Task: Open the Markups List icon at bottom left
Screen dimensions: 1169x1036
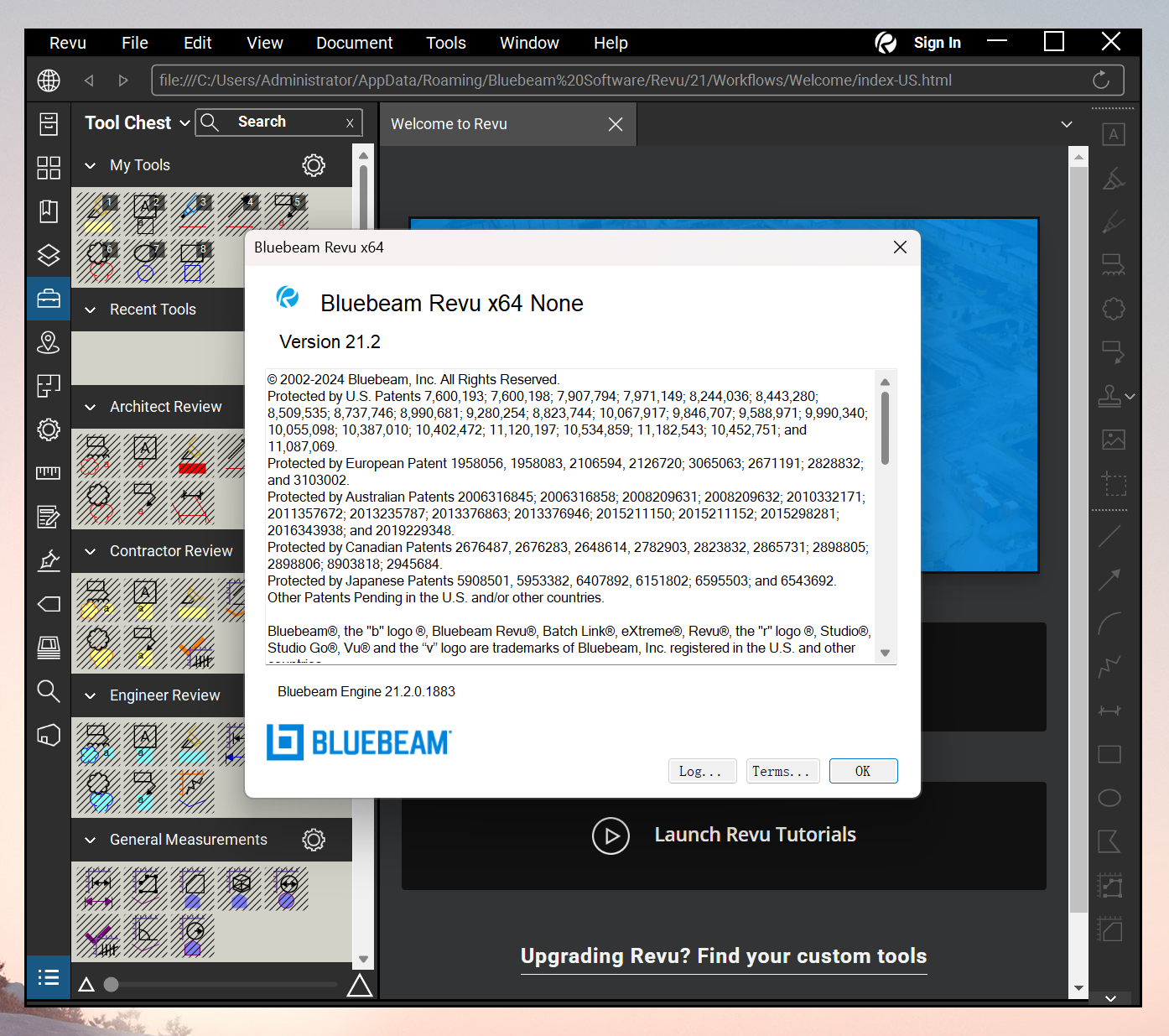Action: pos(49,977)
